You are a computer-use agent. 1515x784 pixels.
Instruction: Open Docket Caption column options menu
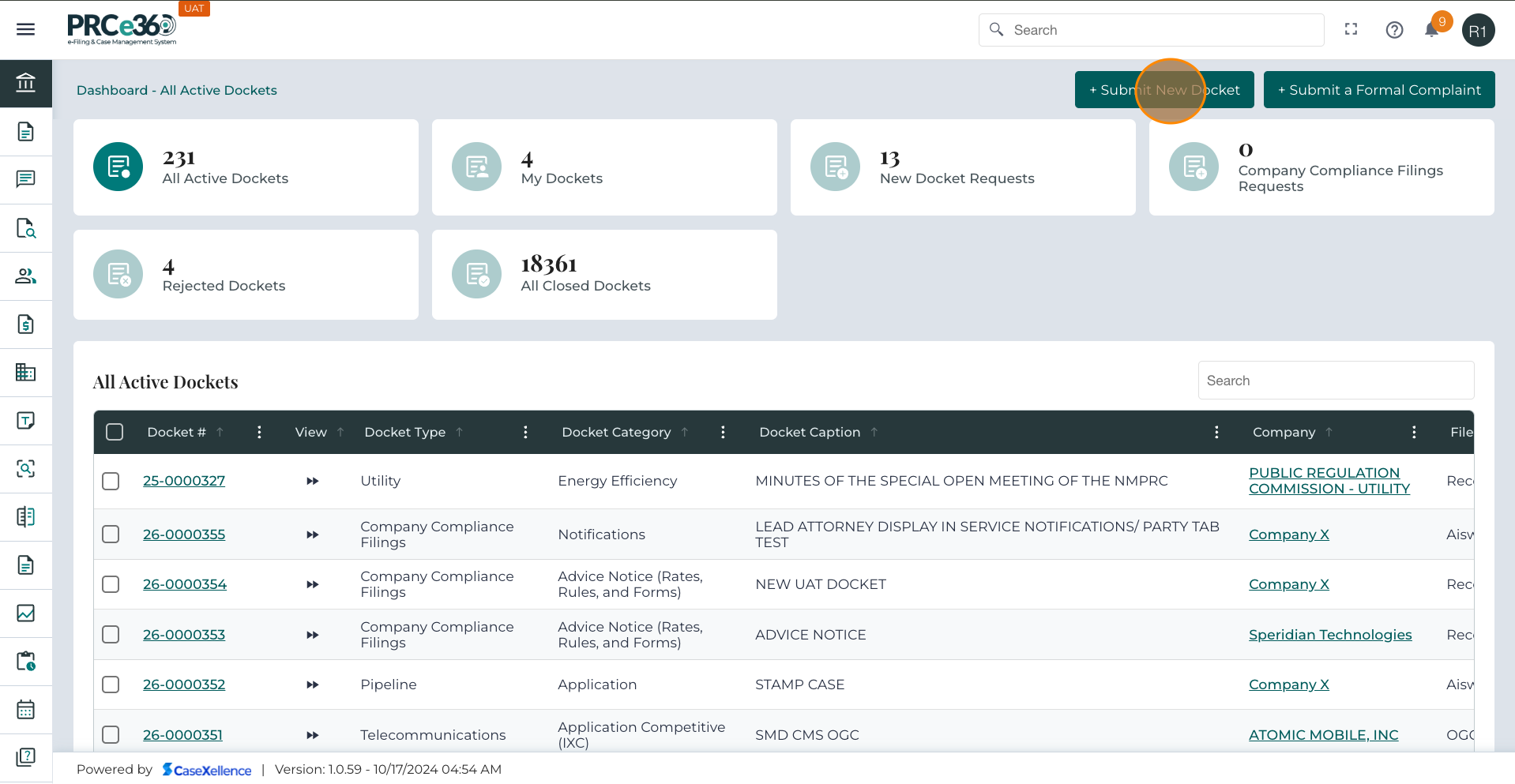point(1216,432)
